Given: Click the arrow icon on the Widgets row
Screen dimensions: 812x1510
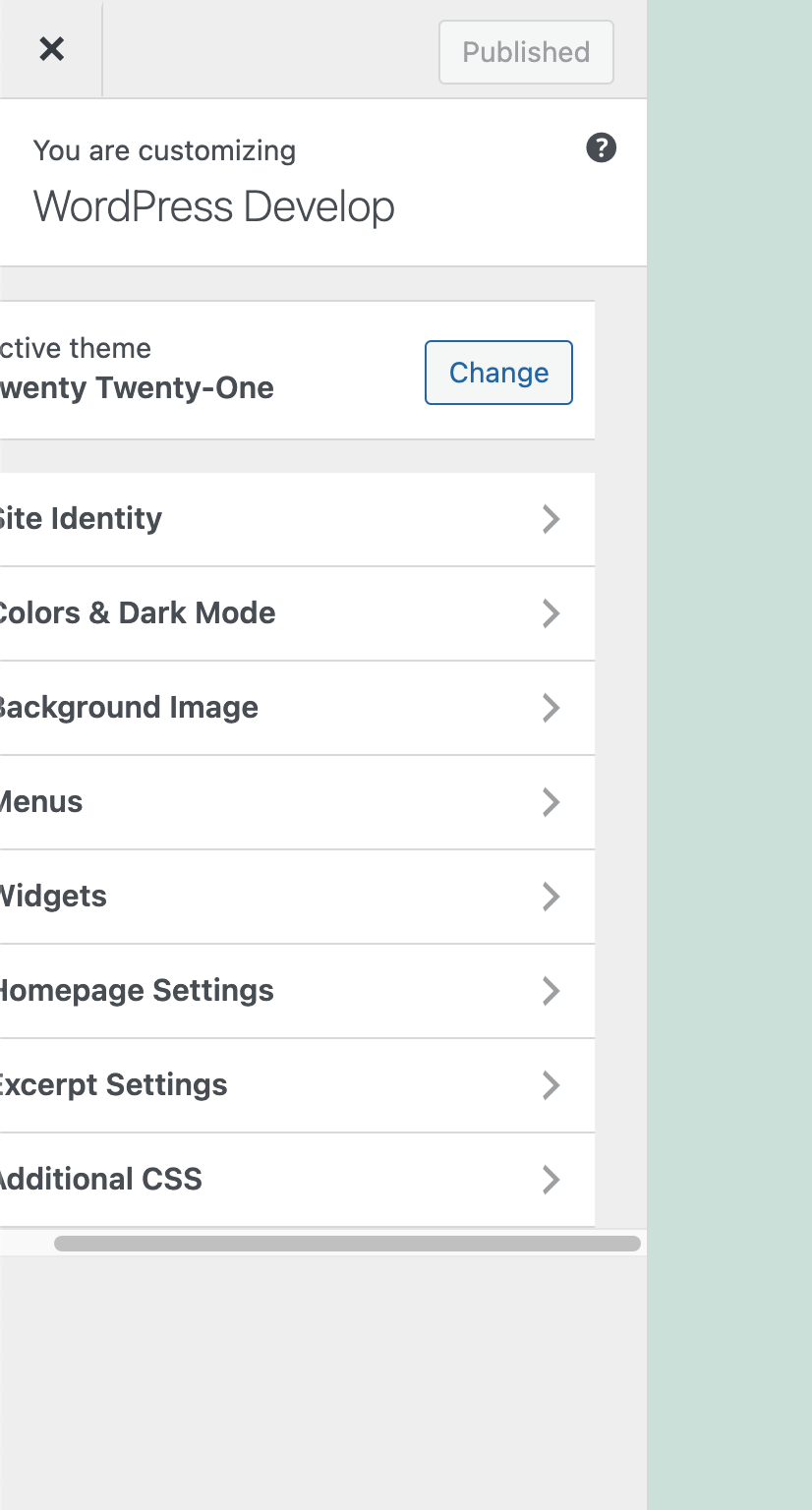Looking at the screenshot, I should 551,897.
